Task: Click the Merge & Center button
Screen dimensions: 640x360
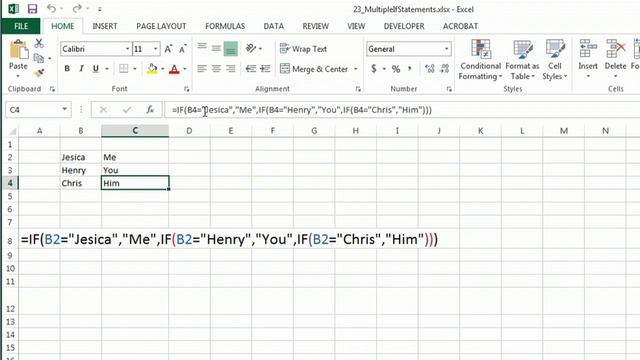Action: click(314, 69)
